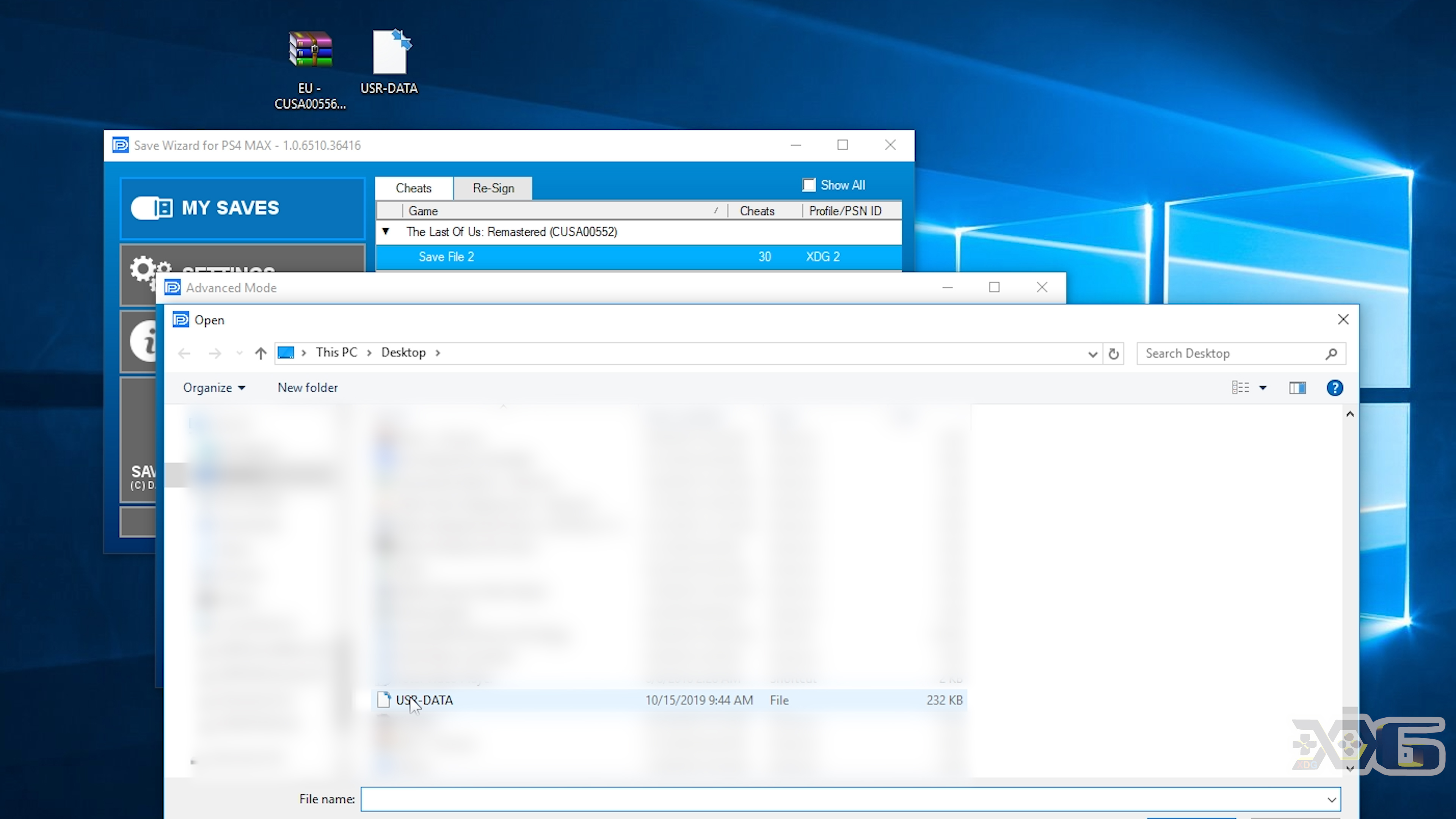Change the view layout icon
This screenshot has height=819, width=1456.
tap(1240, 388)
